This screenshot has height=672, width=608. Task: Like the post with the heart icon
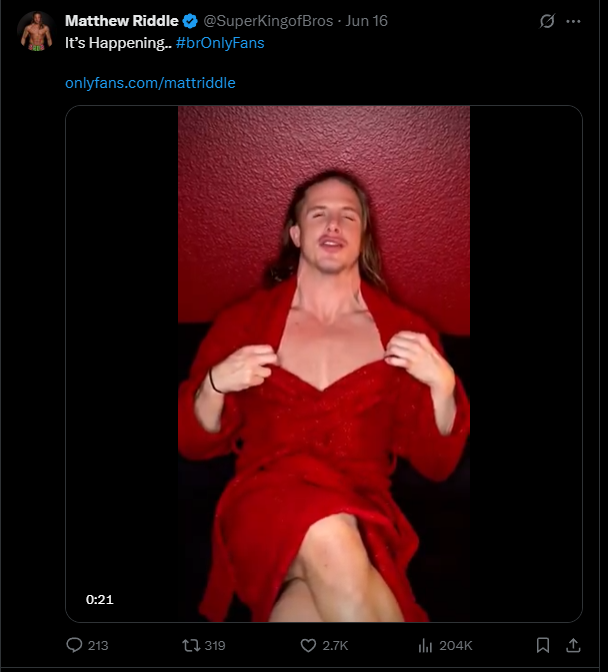(x=308, y=645)
